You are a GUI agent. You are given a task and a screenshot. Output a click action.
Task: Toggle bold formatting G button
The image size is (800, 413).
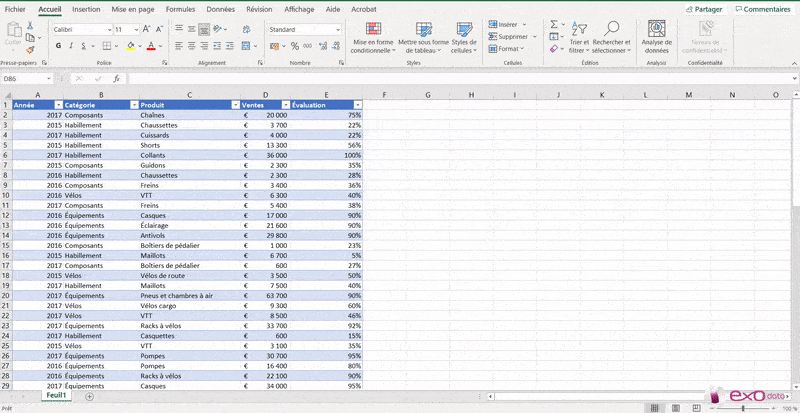(x=57, y=46)
